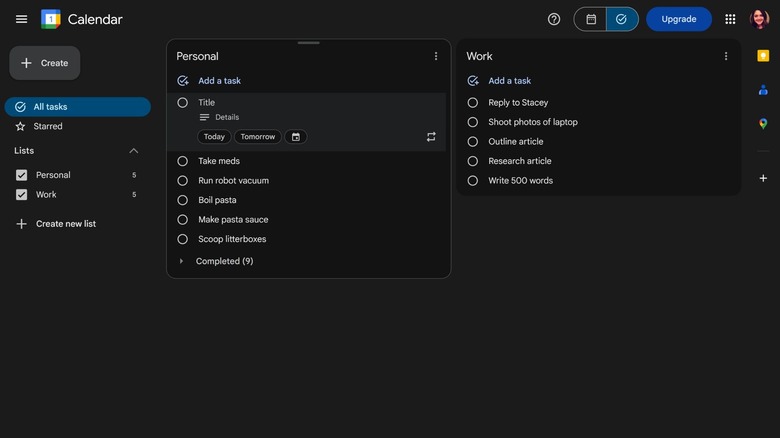Image resolution: width=780 pixels, height=438 pixels.
Task: Open Contacts in side panel
Action: tap(763, 90)
